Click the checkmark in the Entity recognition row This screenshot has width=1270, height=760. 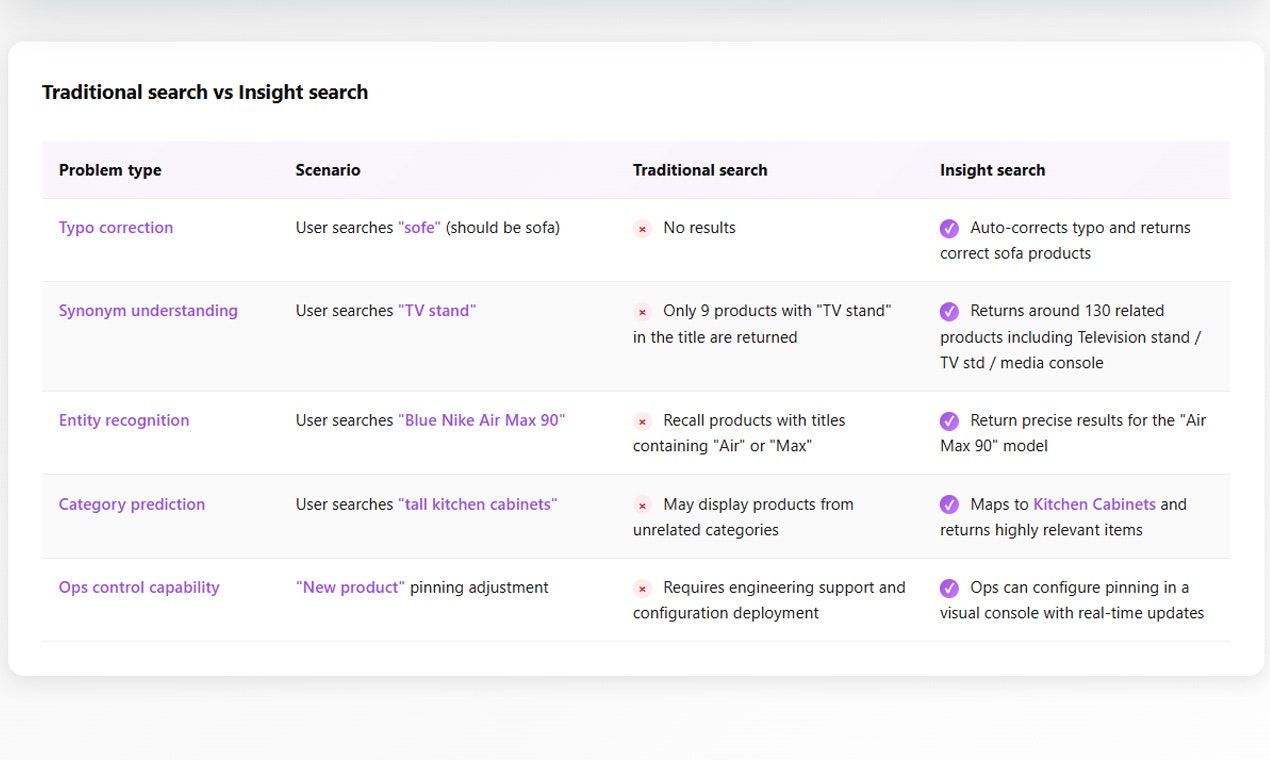tap(949, 420)
